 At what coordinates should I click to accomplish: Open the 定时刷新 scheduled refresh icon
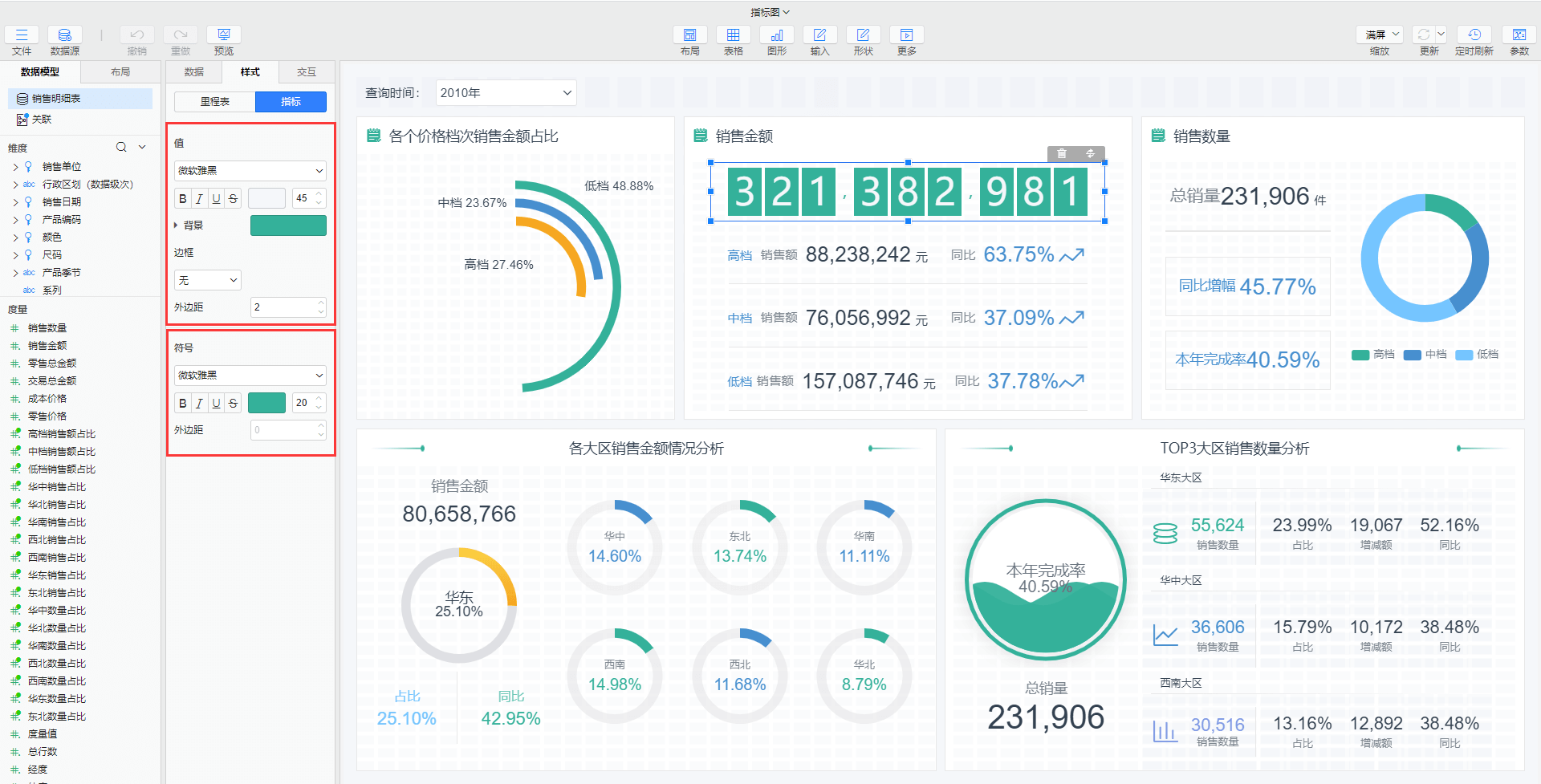pyautogui.click(x=1474, y=35)
